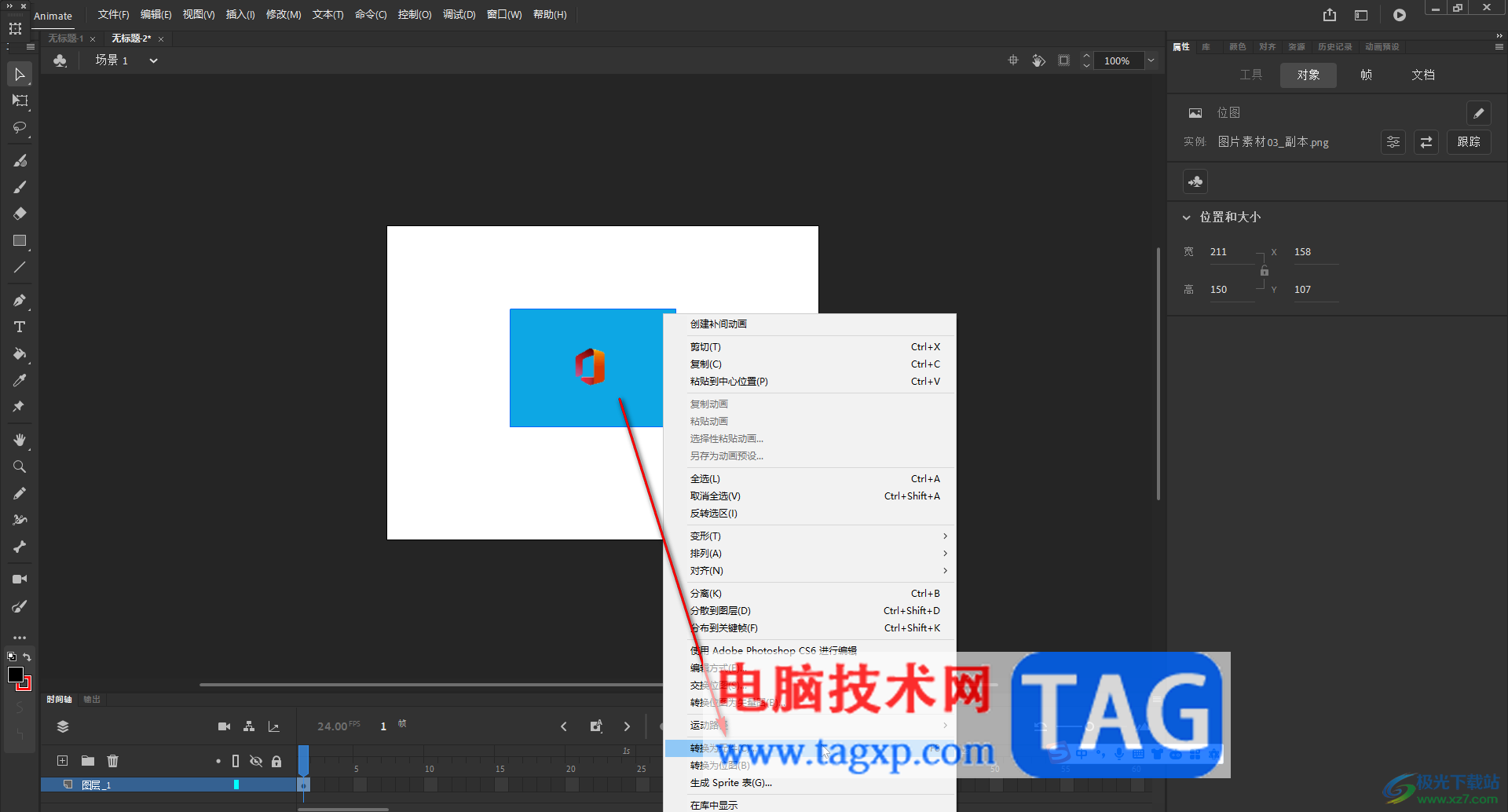This screenshot has height=812, width=1508.
Task: Click the center stage icon
Action: (1013, 60)
